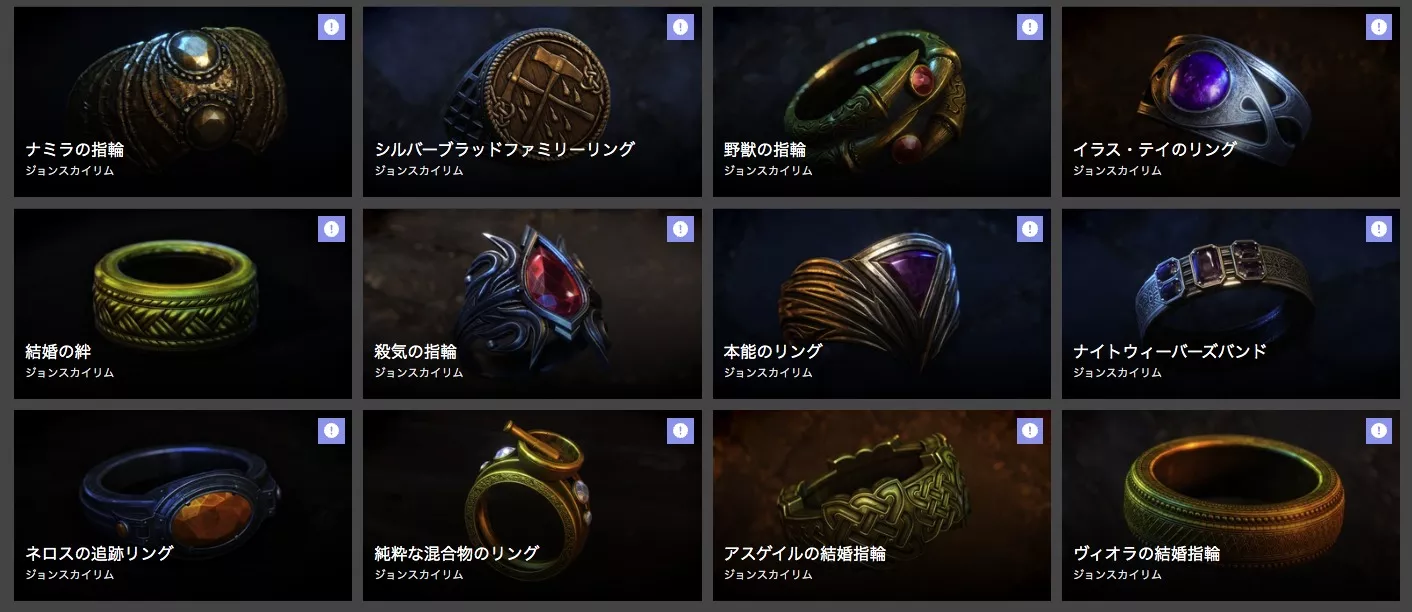Click ジョンスカイリム author under ナイトウィーバーズバンド
Image resolution: width=1412 pixels, height=612 pixels.
(x=1117, y=373)
